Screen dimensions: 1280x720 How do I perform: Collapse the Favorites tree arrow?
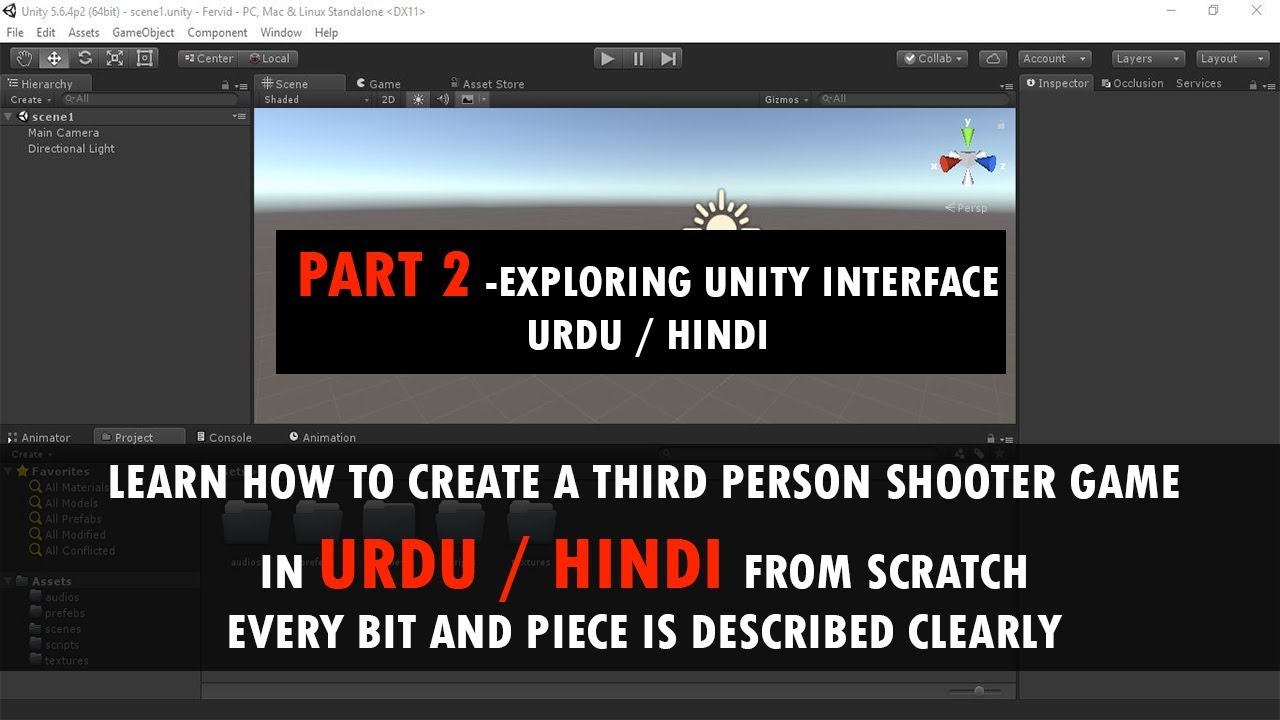(9, 471)
